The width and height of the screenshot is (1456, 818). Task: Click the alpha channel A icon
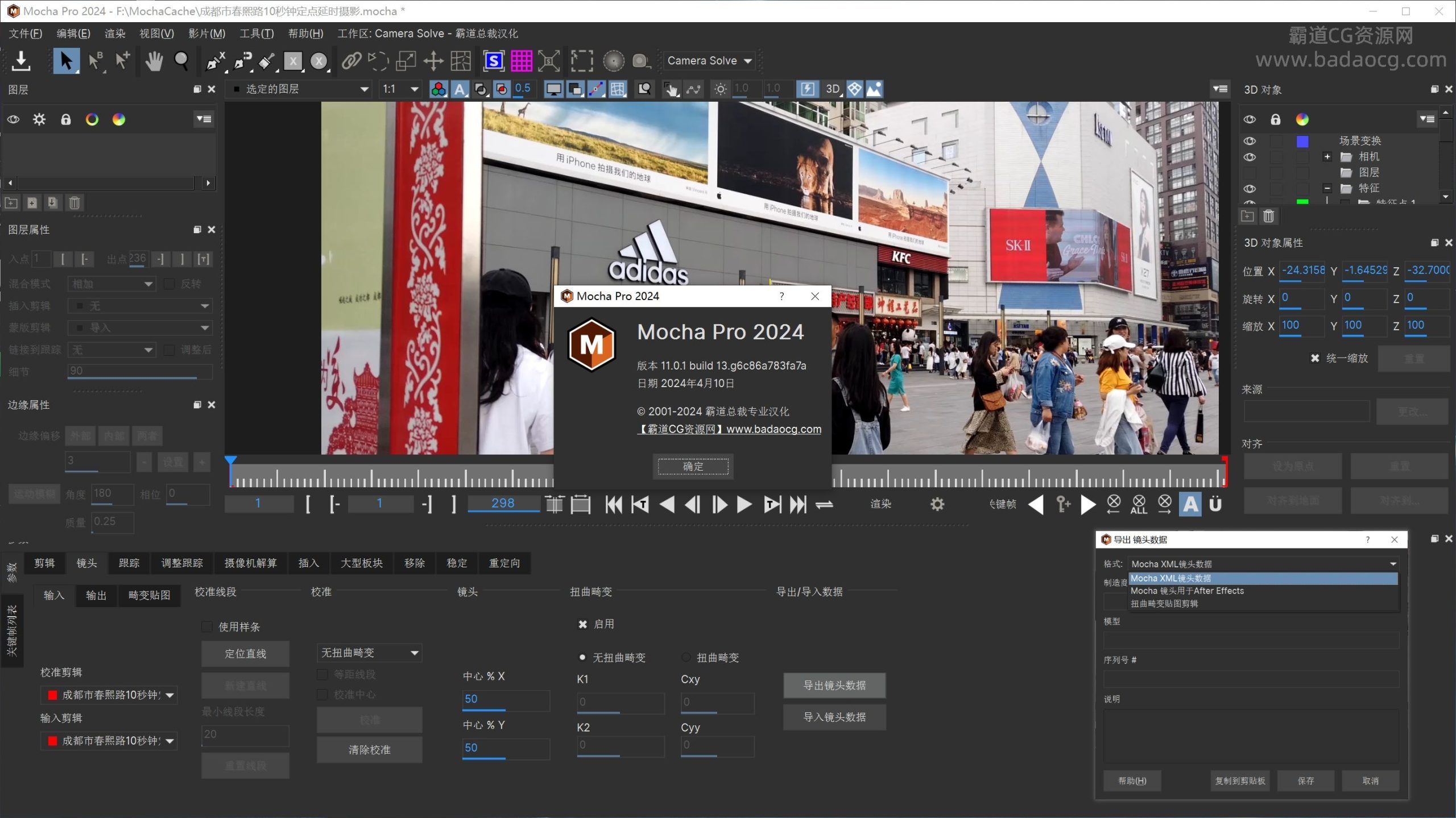[460, 89]
